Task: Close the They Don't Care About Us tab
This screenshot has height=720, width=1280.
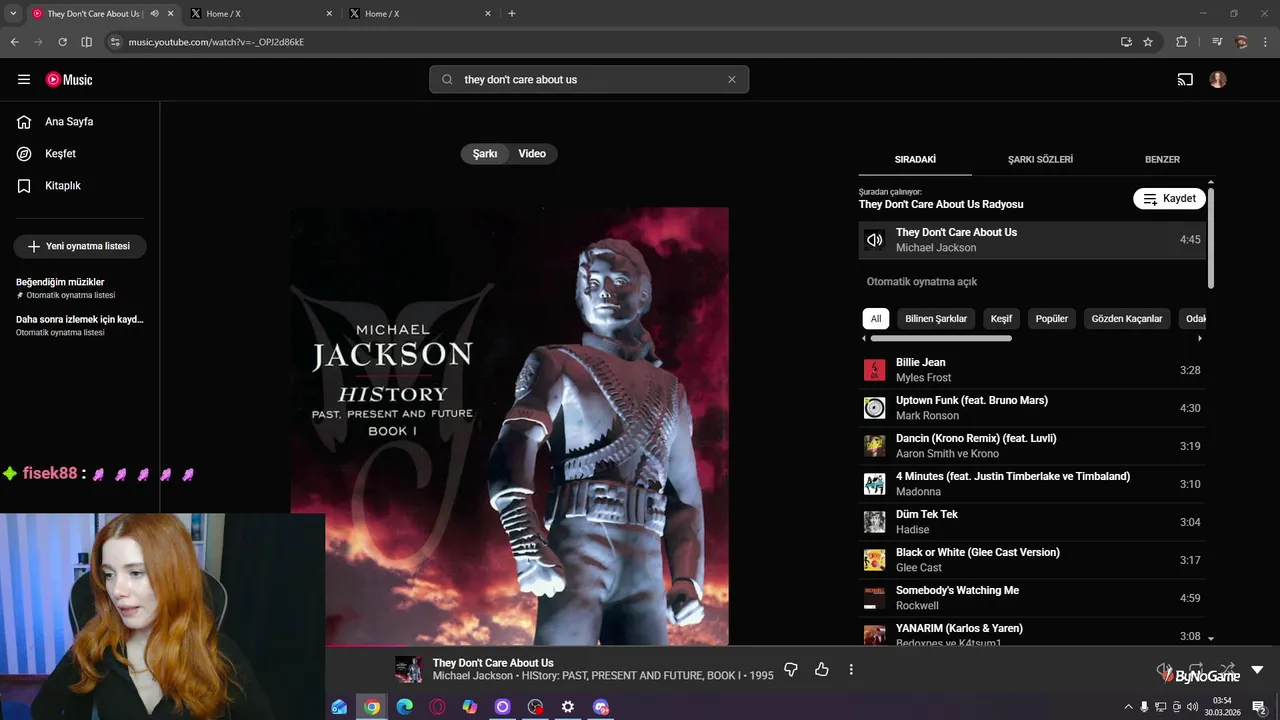Action: (171, 14)
